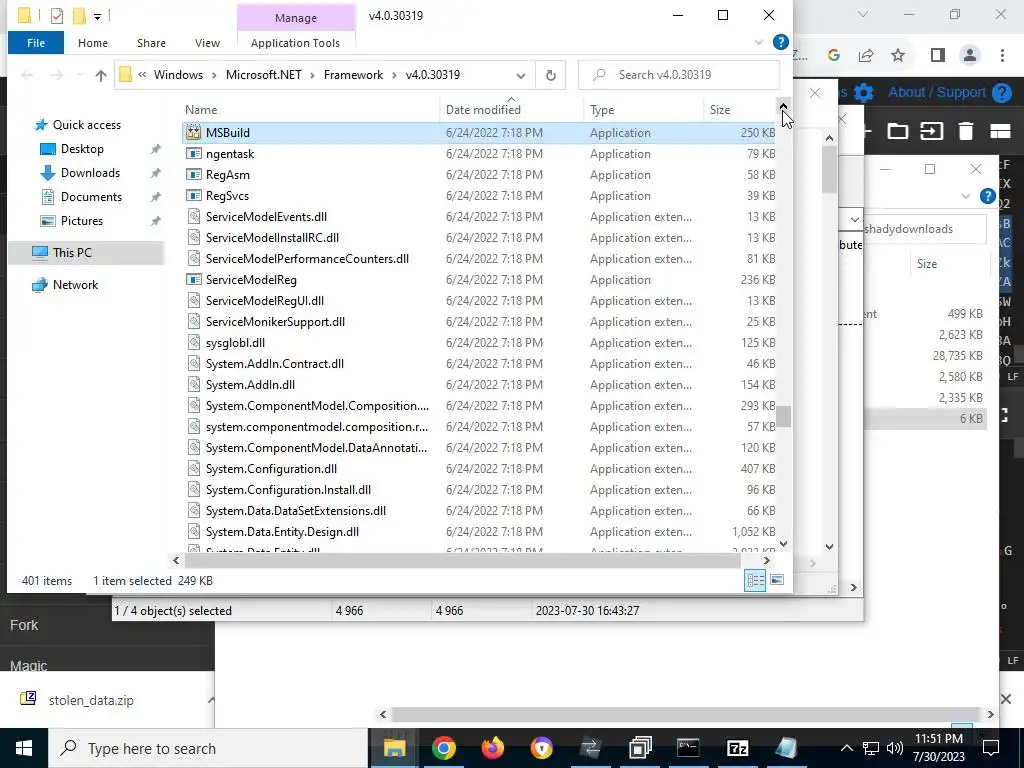Click the import icon in background app

coord(931,131)
